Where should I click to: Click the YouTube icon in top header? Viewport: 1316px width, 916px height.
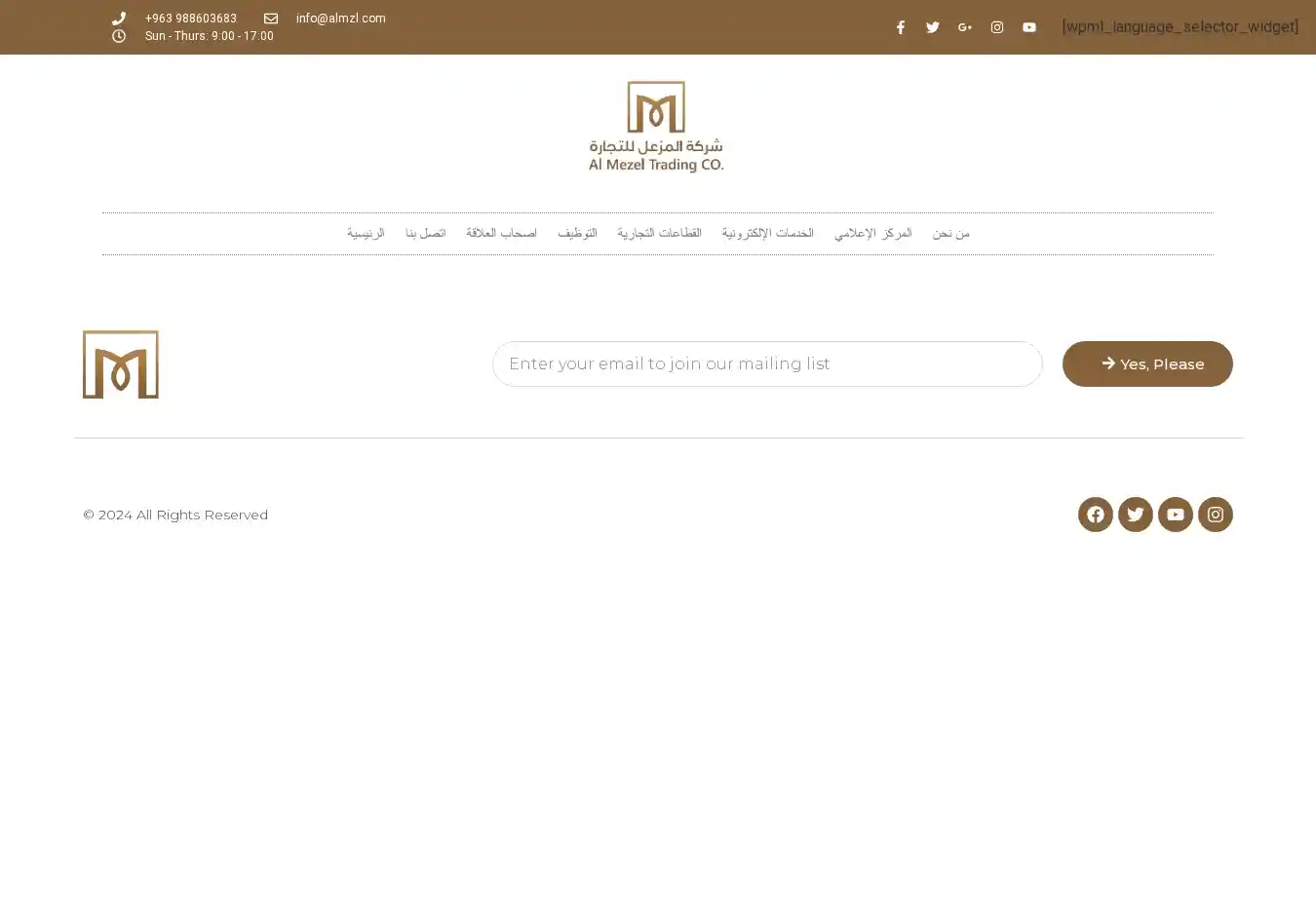click(1028, 27)
